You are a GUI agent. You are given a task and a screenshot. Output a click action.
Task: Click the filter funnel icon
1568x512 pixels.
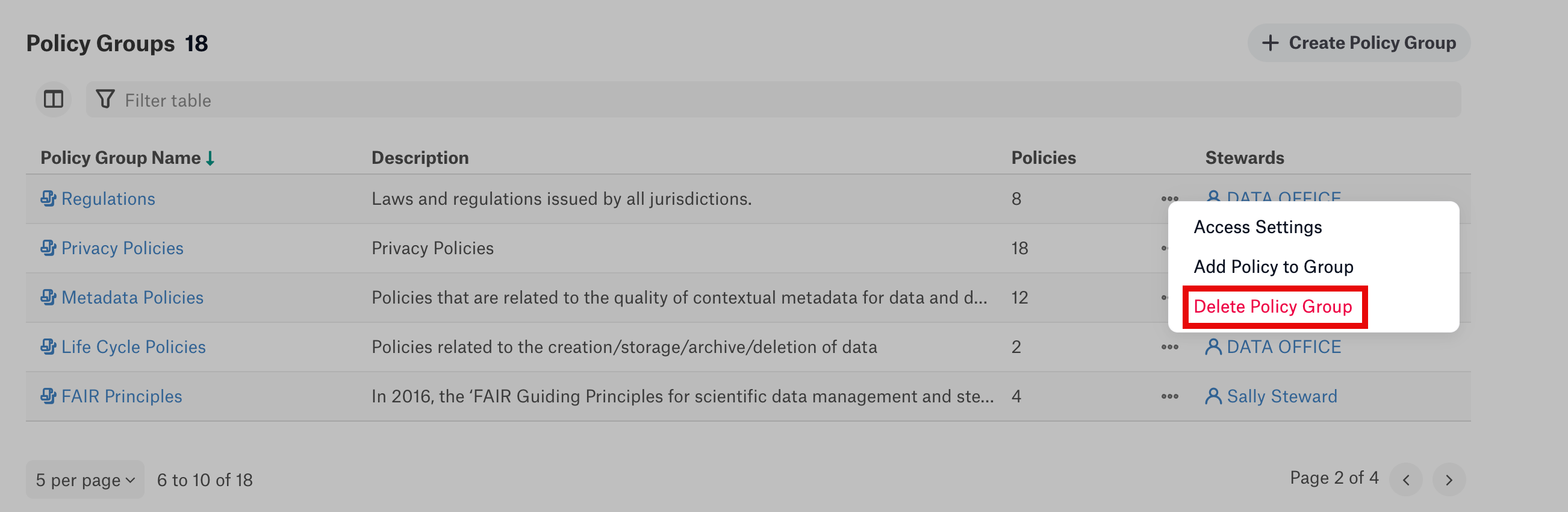pyautogui.click(x=105, y=99)
